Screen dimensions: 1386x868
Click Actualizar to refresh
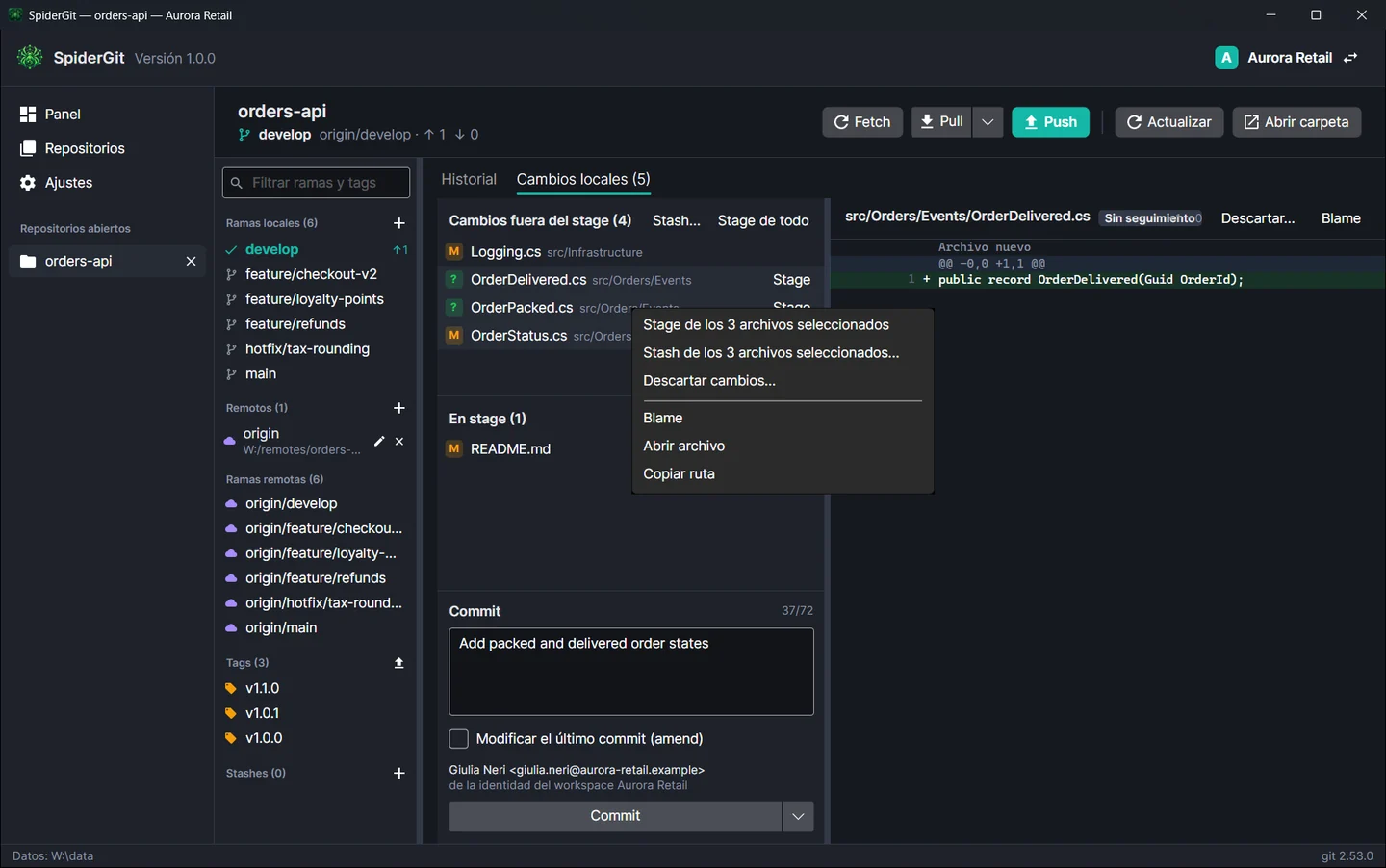[1169, 122]
